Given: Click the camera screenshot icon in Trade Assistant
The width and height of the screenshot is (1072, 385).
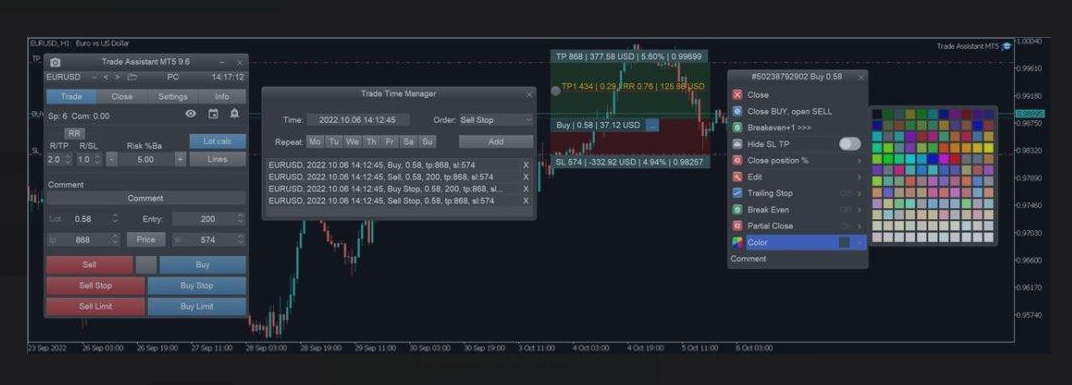Looking at the screenshot, I should pyautogui.click(x=55, y=62).
